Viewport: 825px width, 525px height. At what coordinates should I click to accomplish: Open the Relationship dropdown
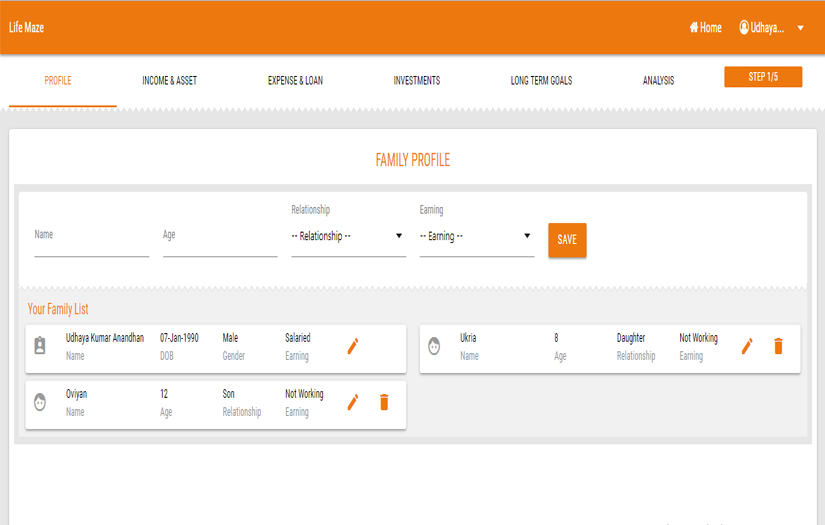[x=348, y=236]
